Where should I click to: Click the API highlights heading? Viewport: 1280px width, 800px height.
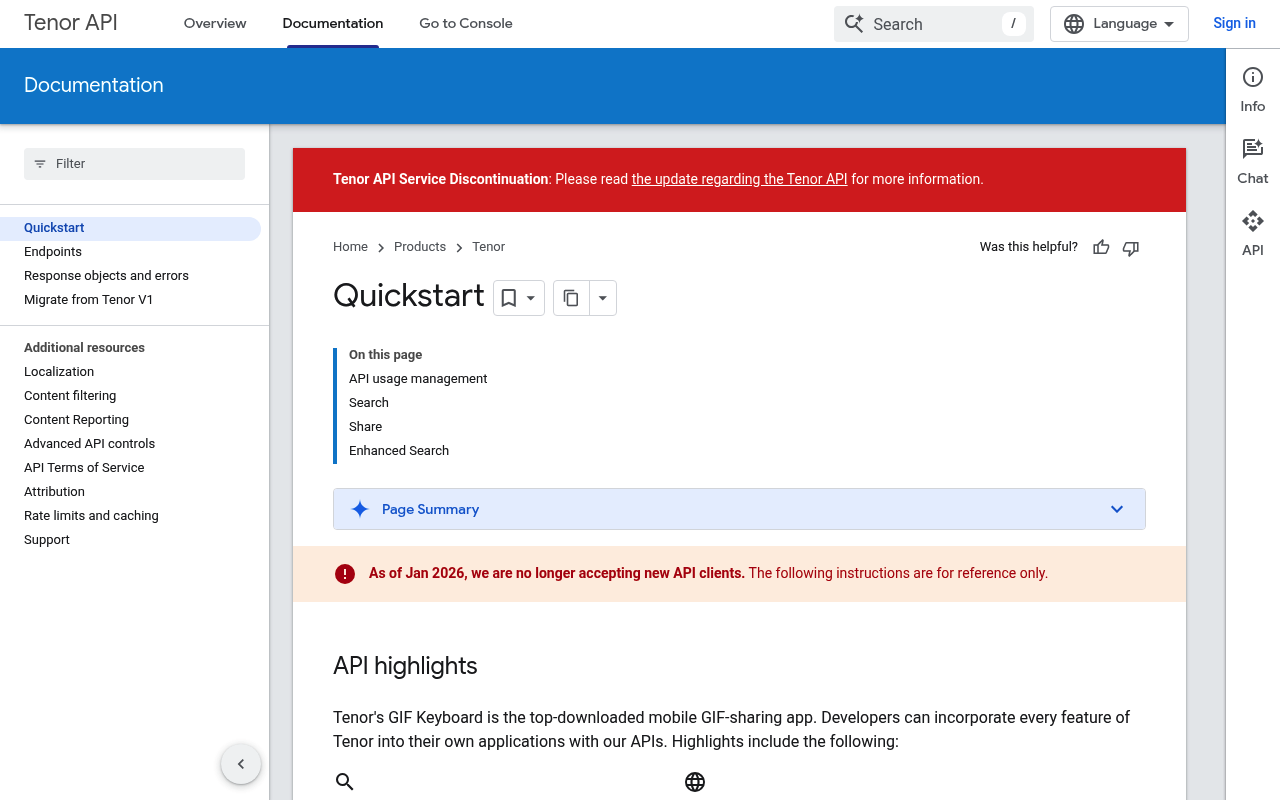click(x=405, y=666)
